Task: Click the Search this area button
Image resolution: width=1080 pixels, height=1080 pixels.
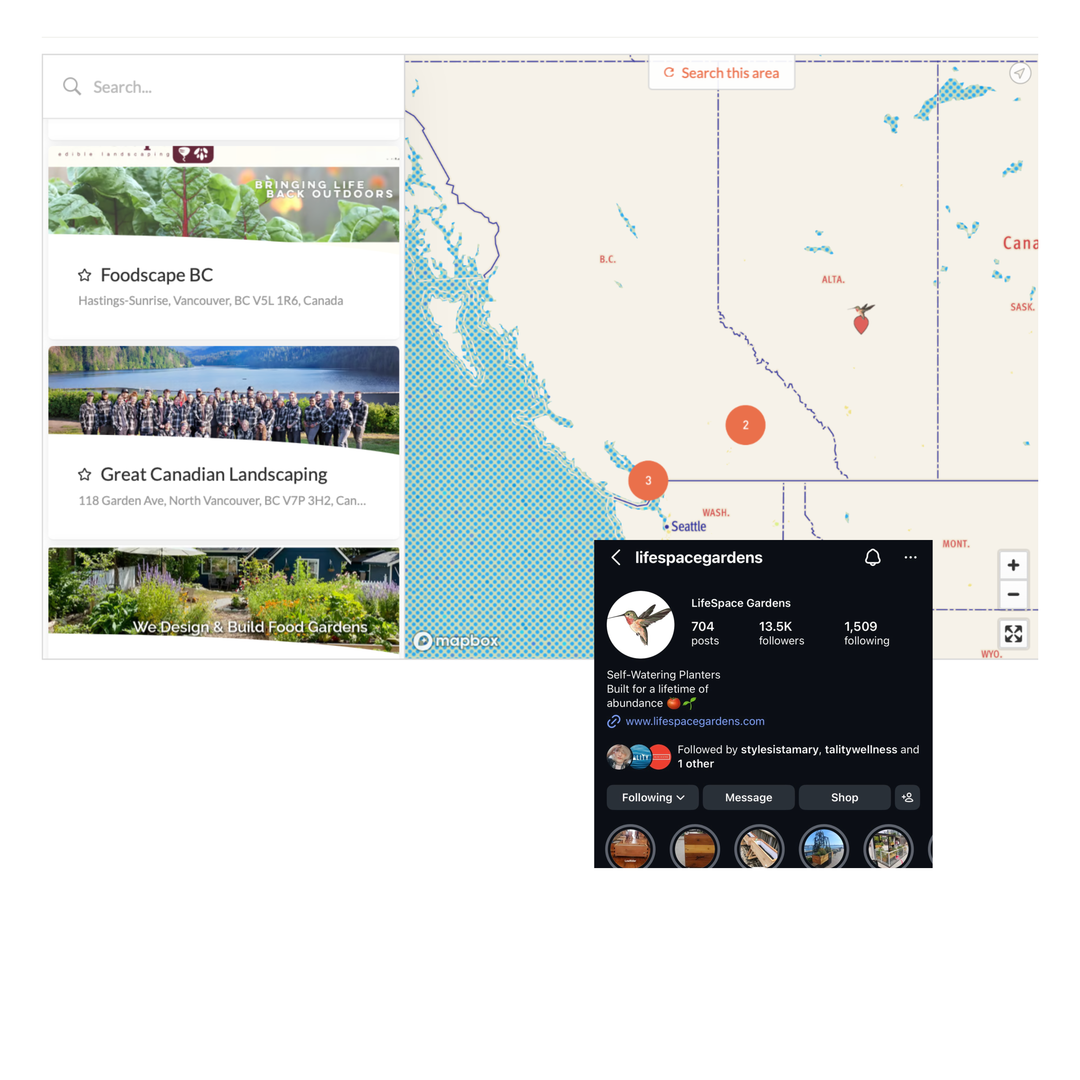Action: tap(721, 73)
